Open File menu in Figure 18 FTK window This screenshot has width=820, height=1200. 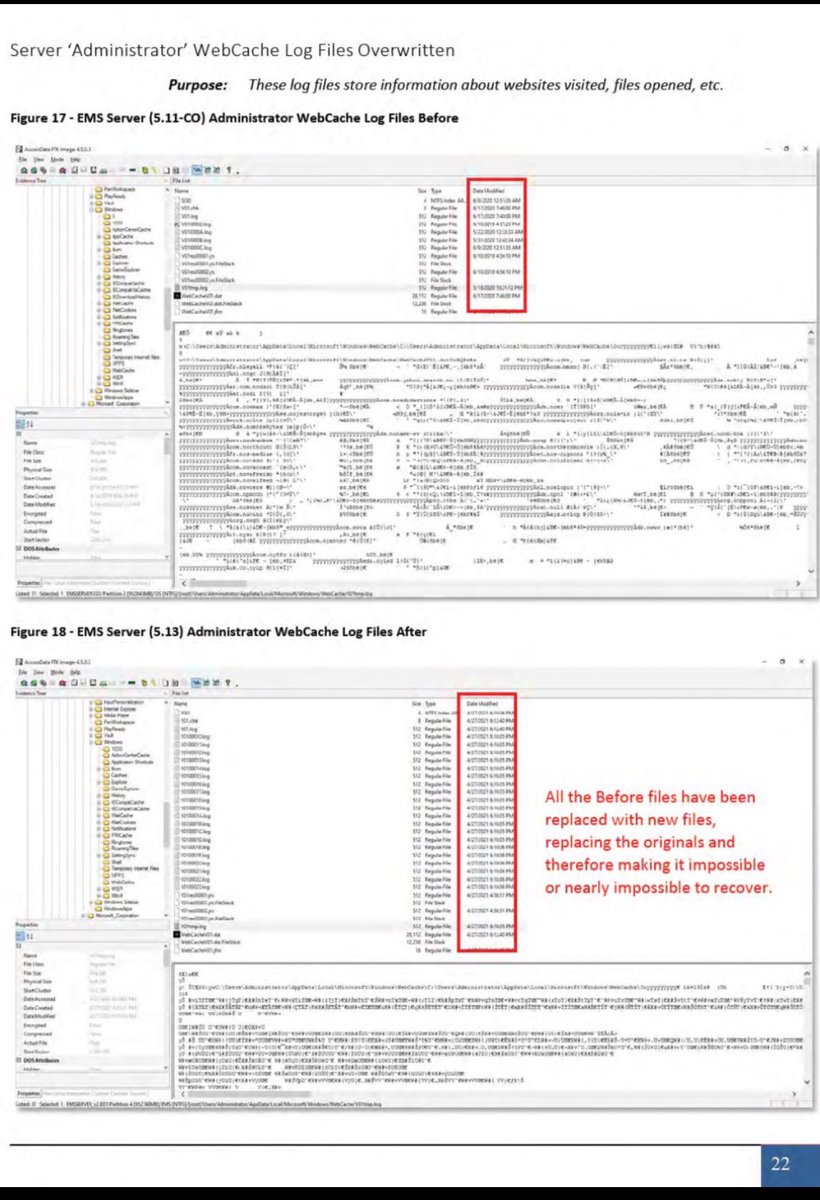[x=22, y=672]
